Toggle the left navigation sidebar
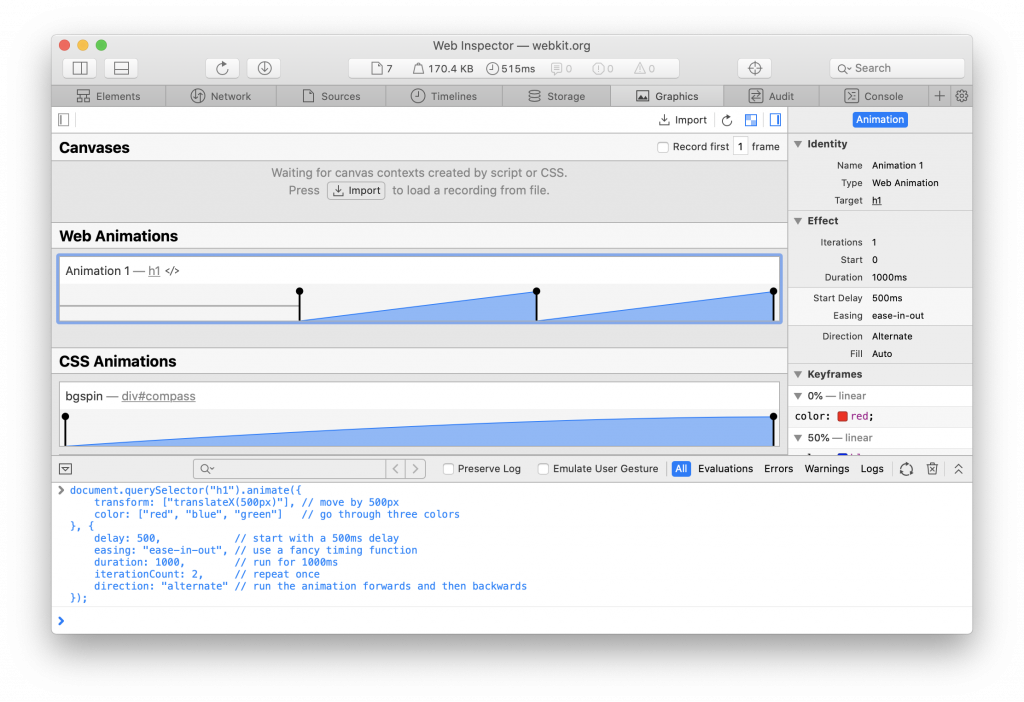Screen dimensions: 1024x702 point(63,120)
